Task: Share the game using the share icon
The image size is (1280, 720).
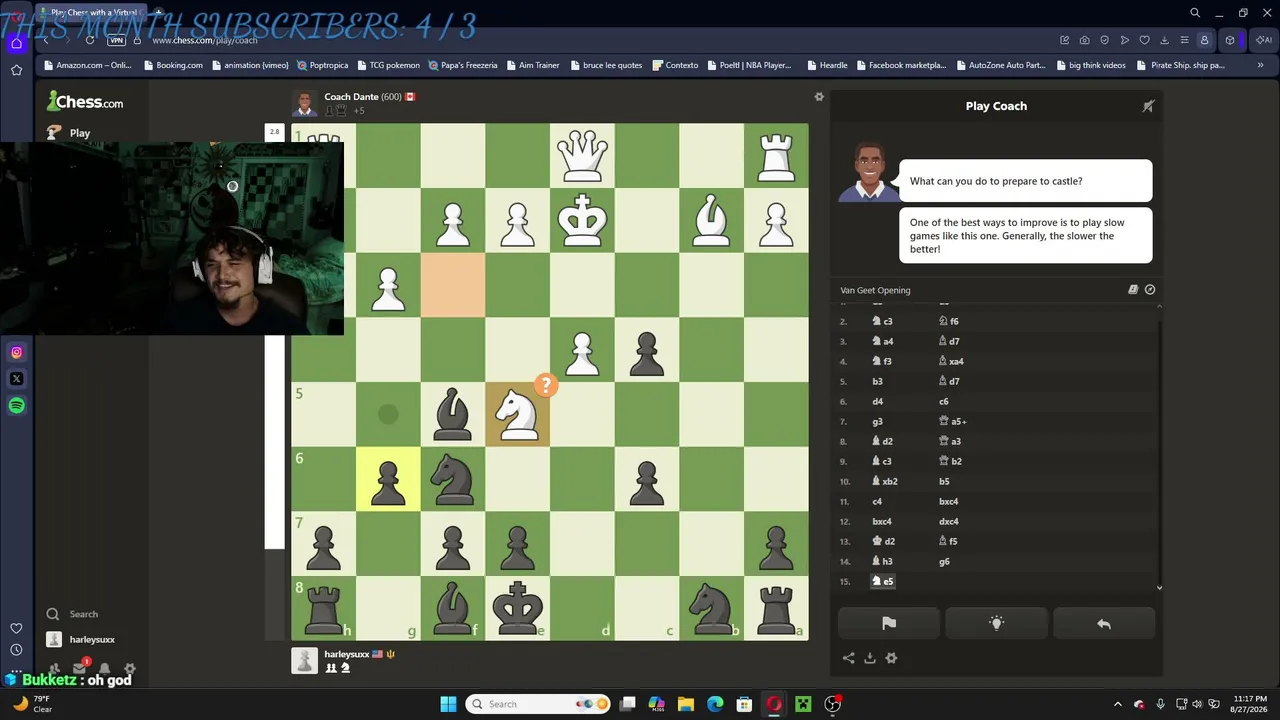Action: (848, 658)
